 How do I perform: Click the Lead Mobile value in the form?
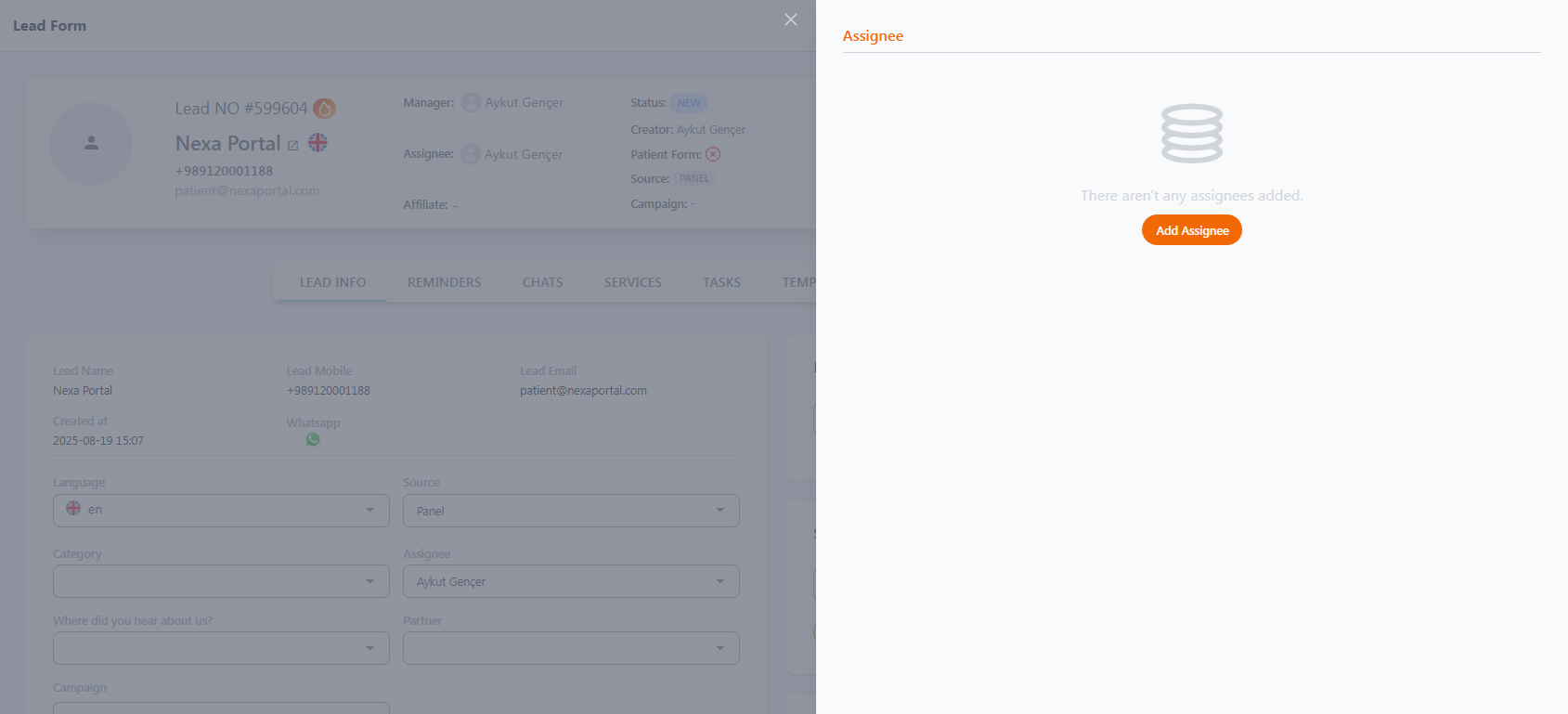point(328,391)
